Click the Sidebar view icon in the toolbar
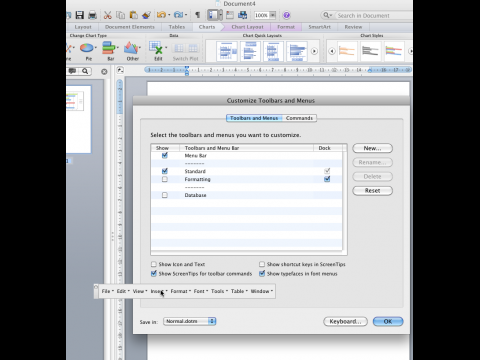 click(x=213, y=15)
